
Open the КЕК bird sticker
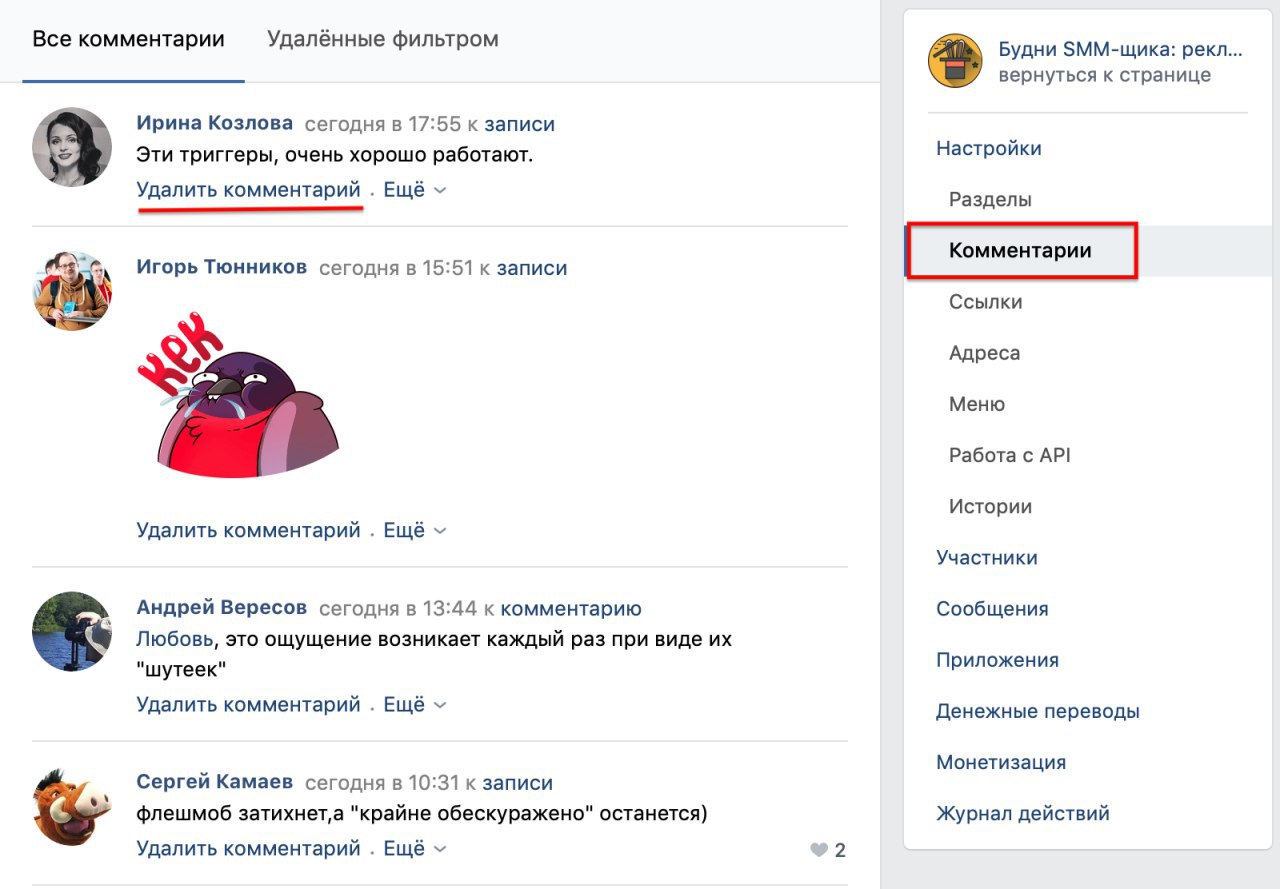tap(238, 395)
